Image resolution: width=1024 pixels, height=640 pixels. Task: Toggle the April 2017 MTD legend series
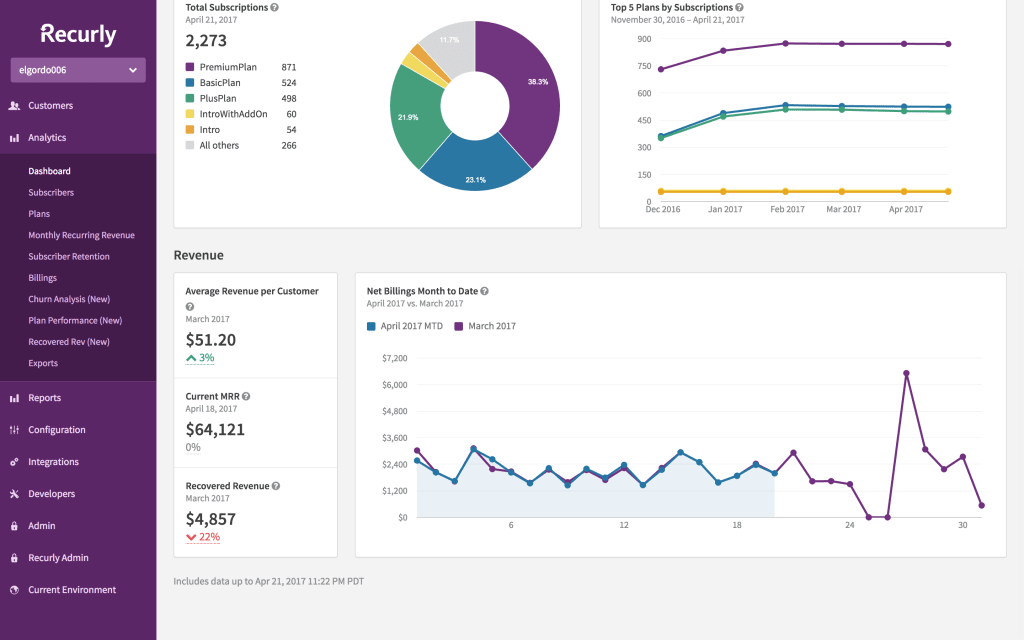click(x=405, y=326)
